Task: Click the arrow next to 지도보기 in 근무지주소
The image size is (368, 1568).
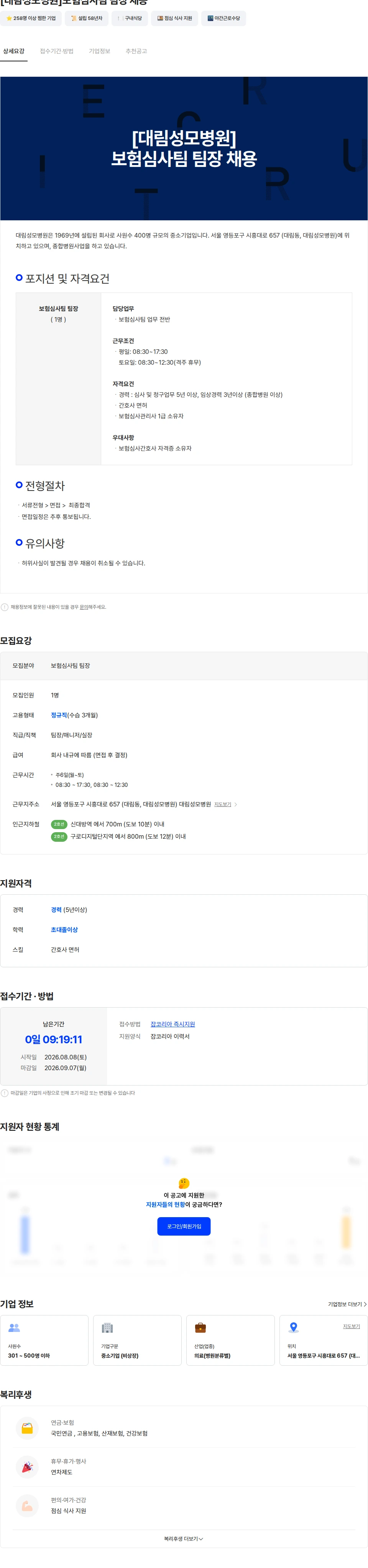Action: (236, 805)
